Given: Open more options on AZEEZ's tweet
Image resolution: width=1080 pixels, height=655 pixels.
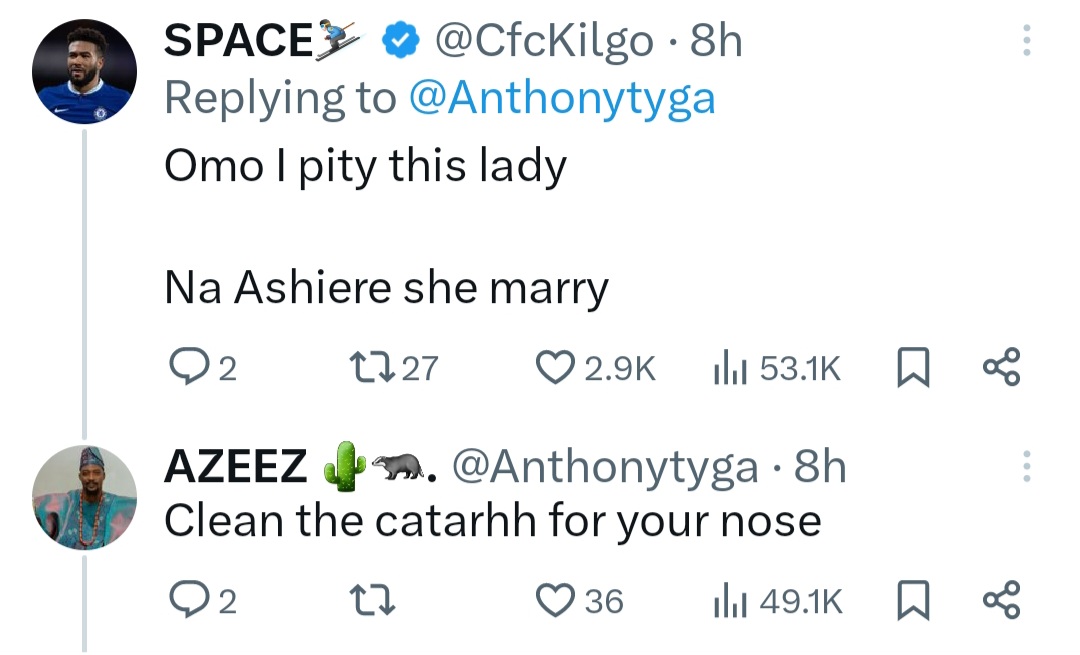Looking at the screenshot, I should pyautogui.click(x=1023, y=466).
